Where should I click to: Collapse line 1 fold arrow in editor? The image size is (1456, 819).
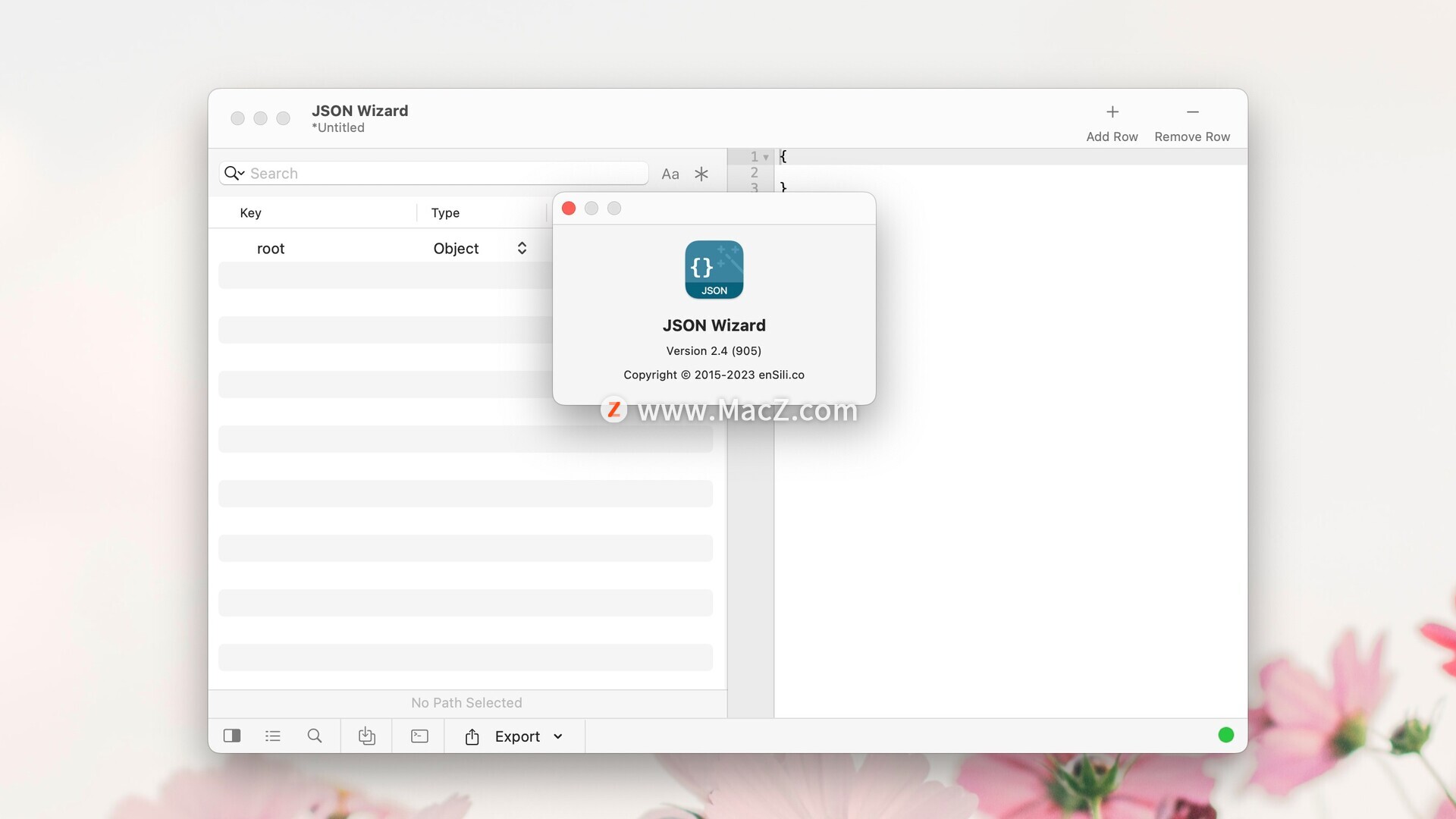(x=766, y=158)
